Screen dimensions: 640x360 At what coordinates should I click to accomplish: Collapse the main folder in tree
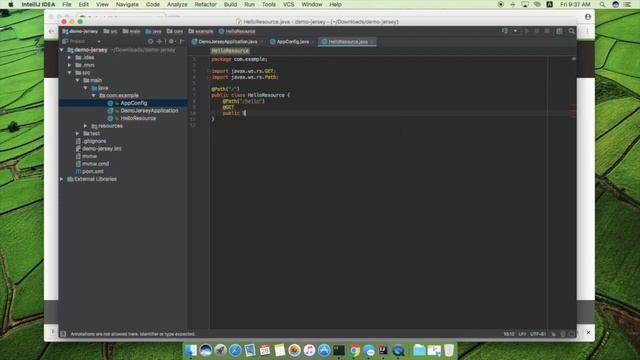(78, 80)
